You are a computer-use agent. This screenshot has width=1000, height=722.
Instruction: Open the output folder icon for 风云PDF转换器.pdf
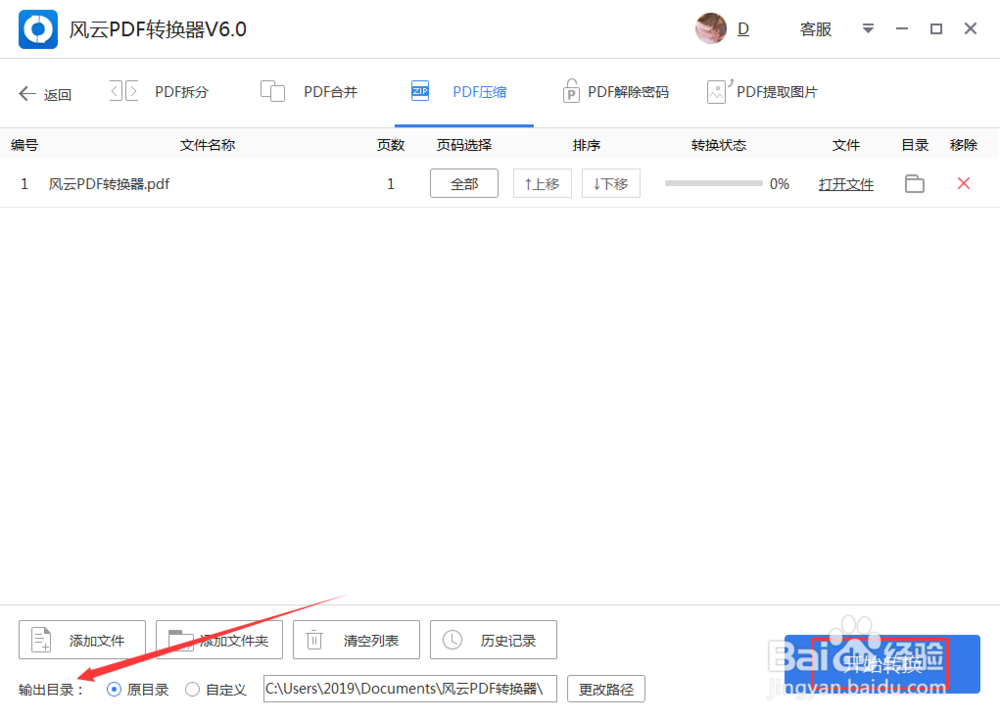coord(913,184)
